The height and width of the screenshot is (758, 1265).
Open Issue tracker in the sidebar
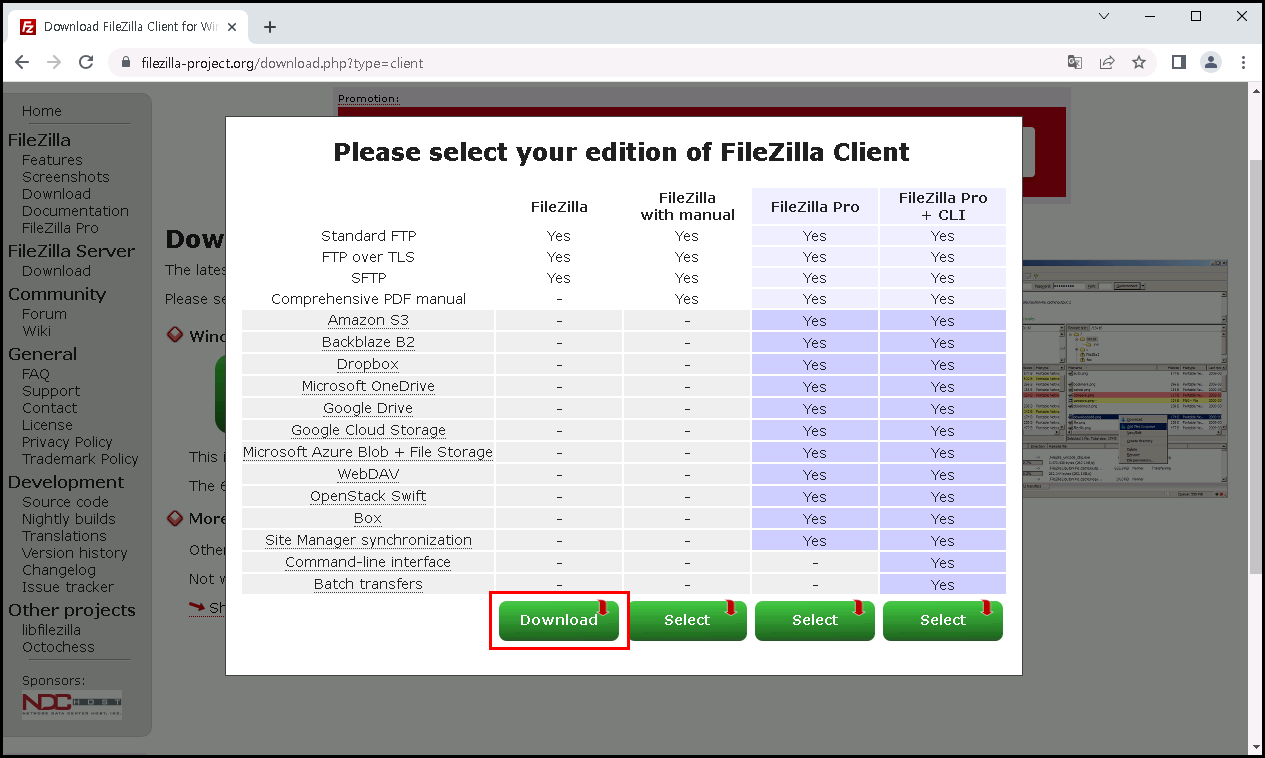click(x=68, y=587)
